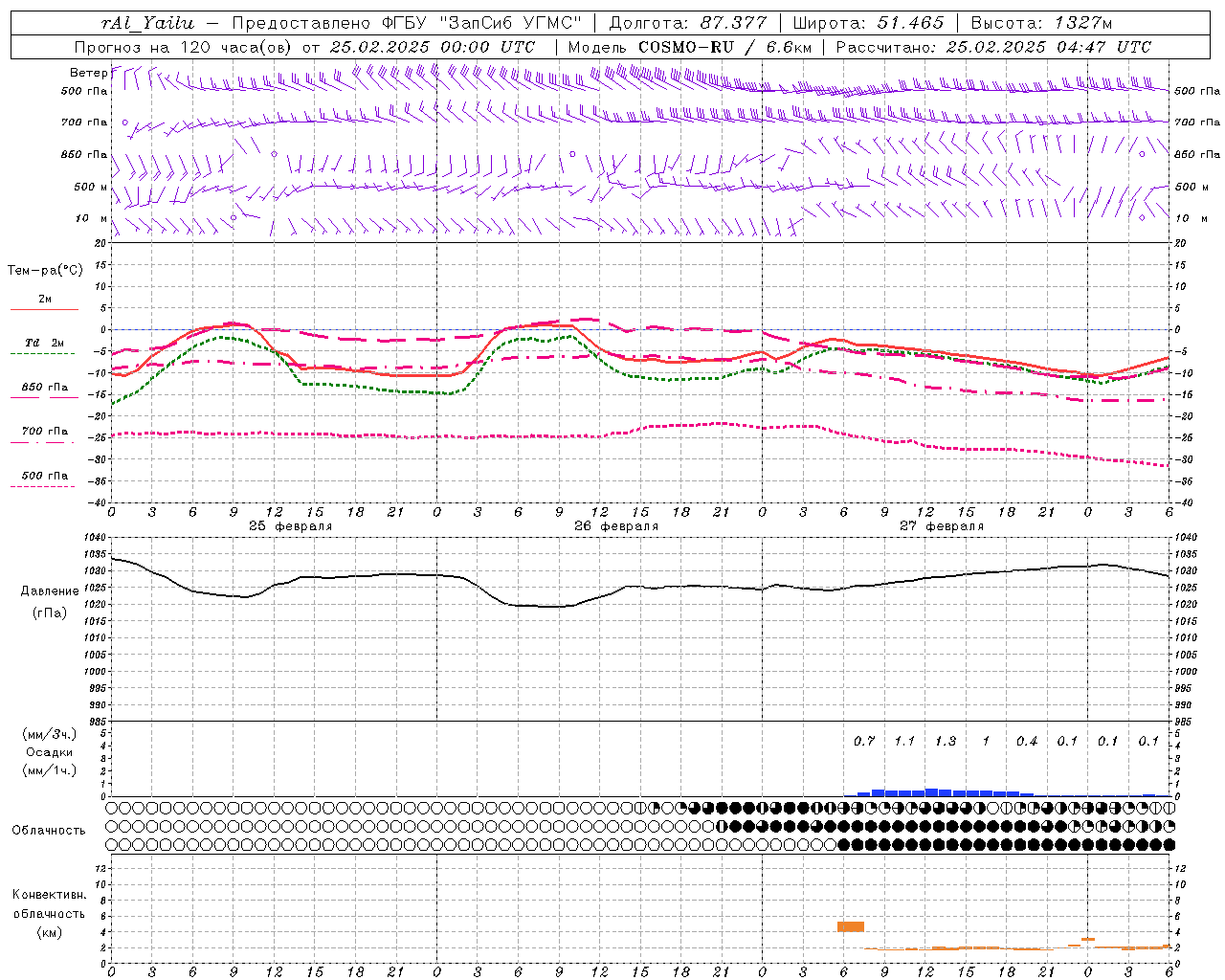The height and width of the screenshot is (980, 1225).
Task: Select the 850 гПа temperature legend entry
Action: (45, 388)
